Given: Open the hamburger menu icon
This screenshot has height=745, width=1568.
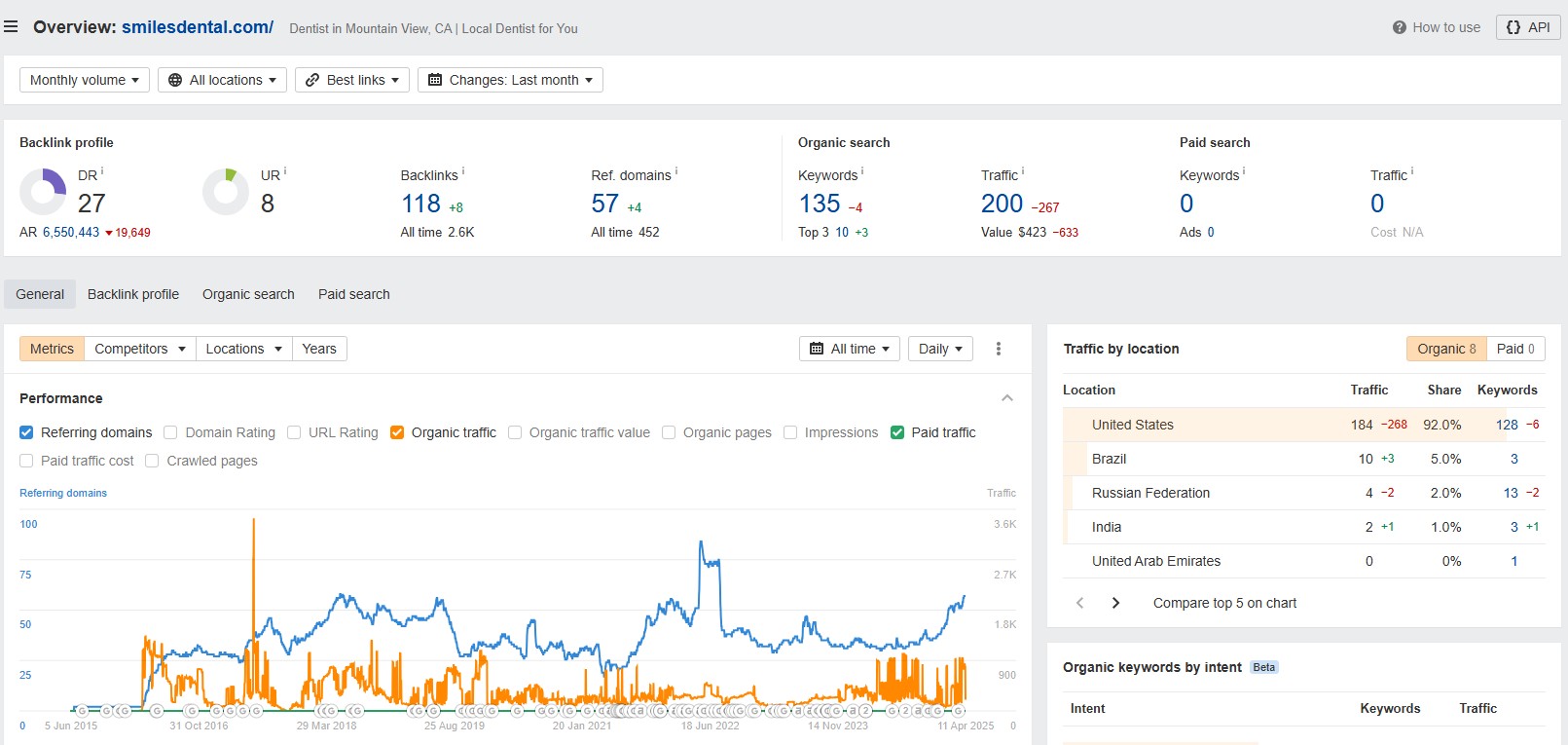Looking at the screenshot, I should (x=11, y=27).
